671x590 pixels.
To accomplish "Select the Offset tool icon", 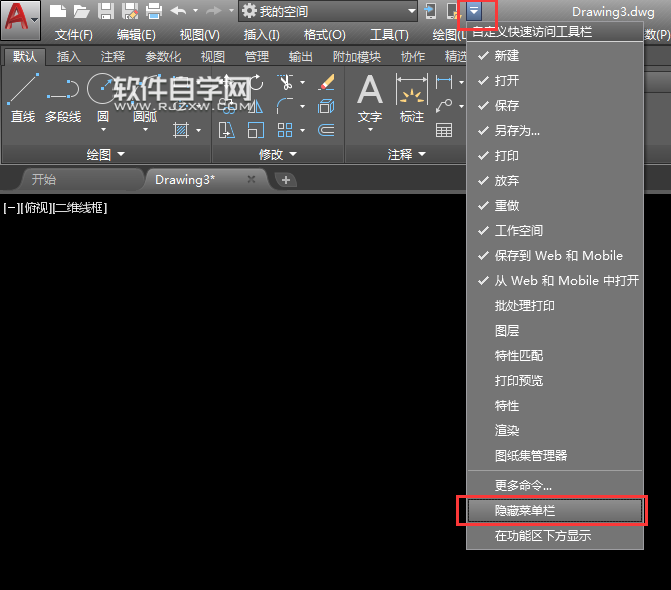I will [x=327, y=130].
